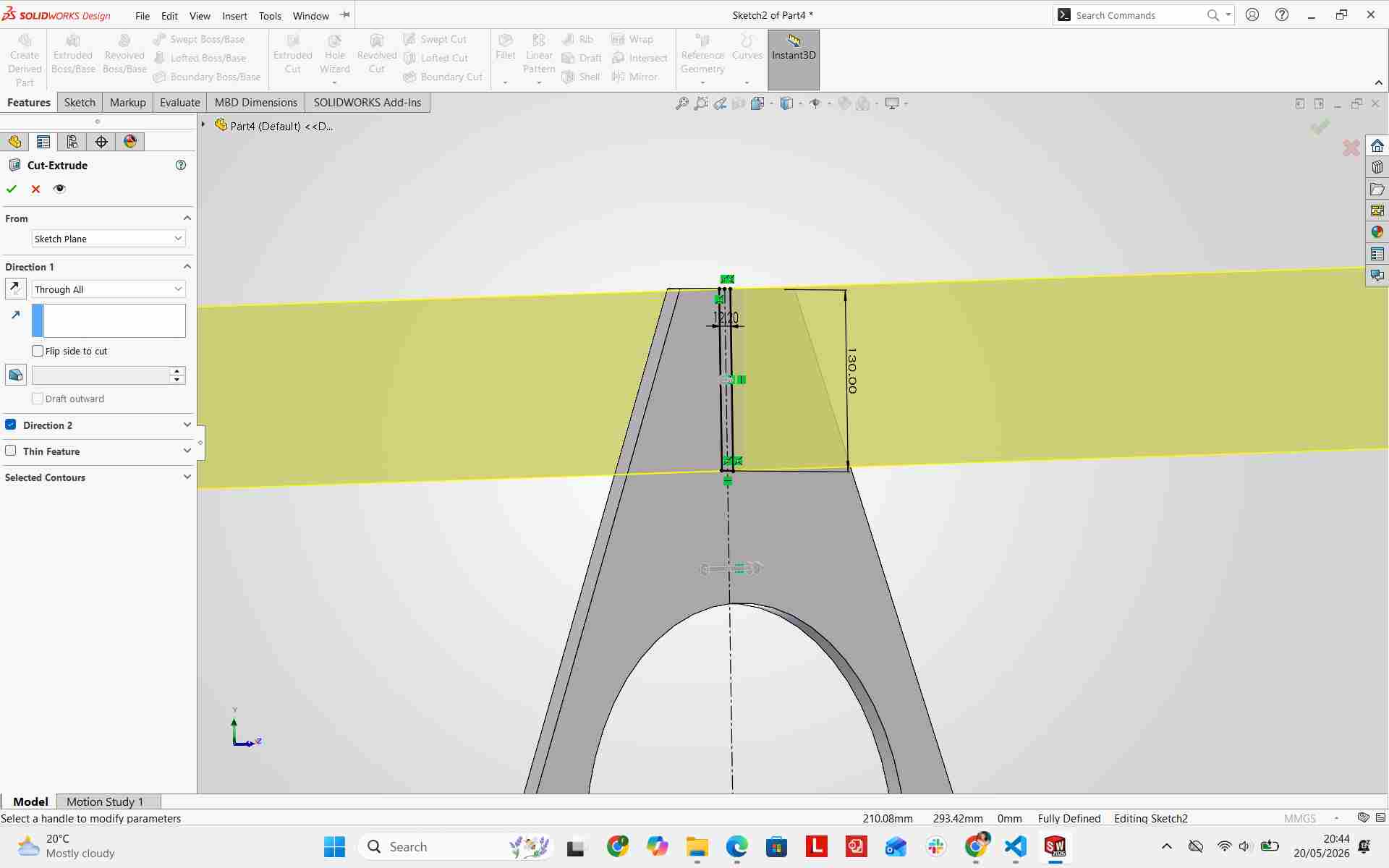Open Cut-Extrude help icon

tap(181, 165)
